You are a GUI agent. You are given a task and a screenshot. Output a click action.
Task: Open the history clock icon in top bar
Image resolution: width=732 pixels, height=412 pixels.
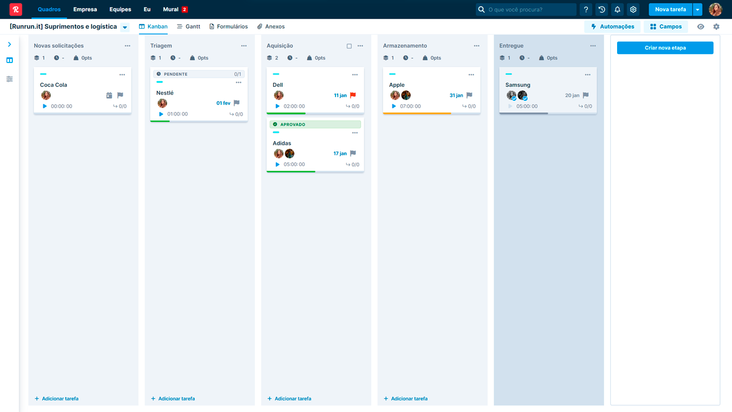[602, 9]
